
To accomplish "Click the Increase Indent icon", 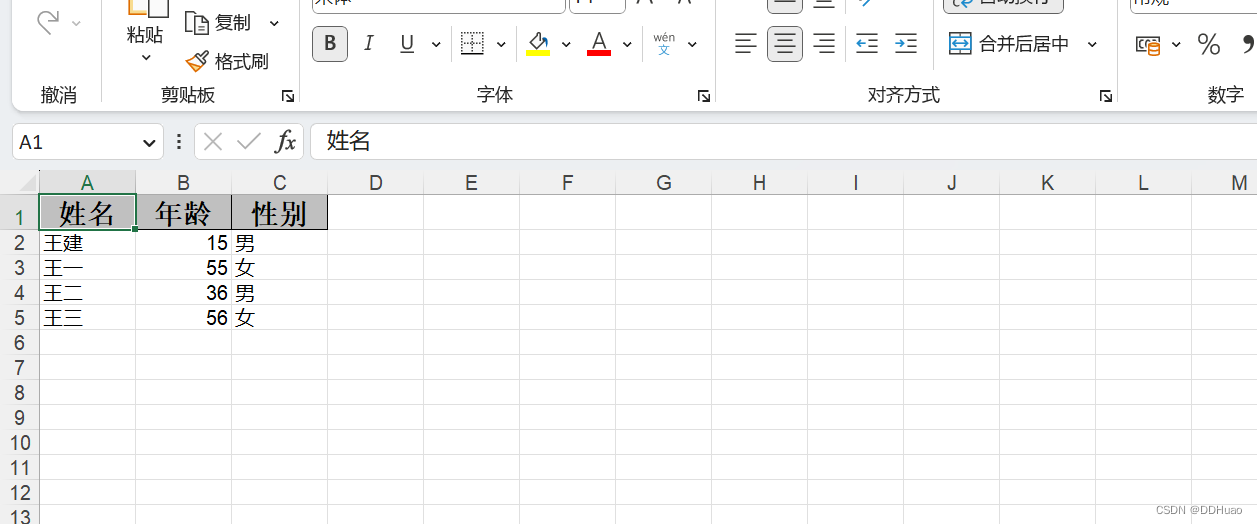I will pyautogui.click(x=906, y=44).
